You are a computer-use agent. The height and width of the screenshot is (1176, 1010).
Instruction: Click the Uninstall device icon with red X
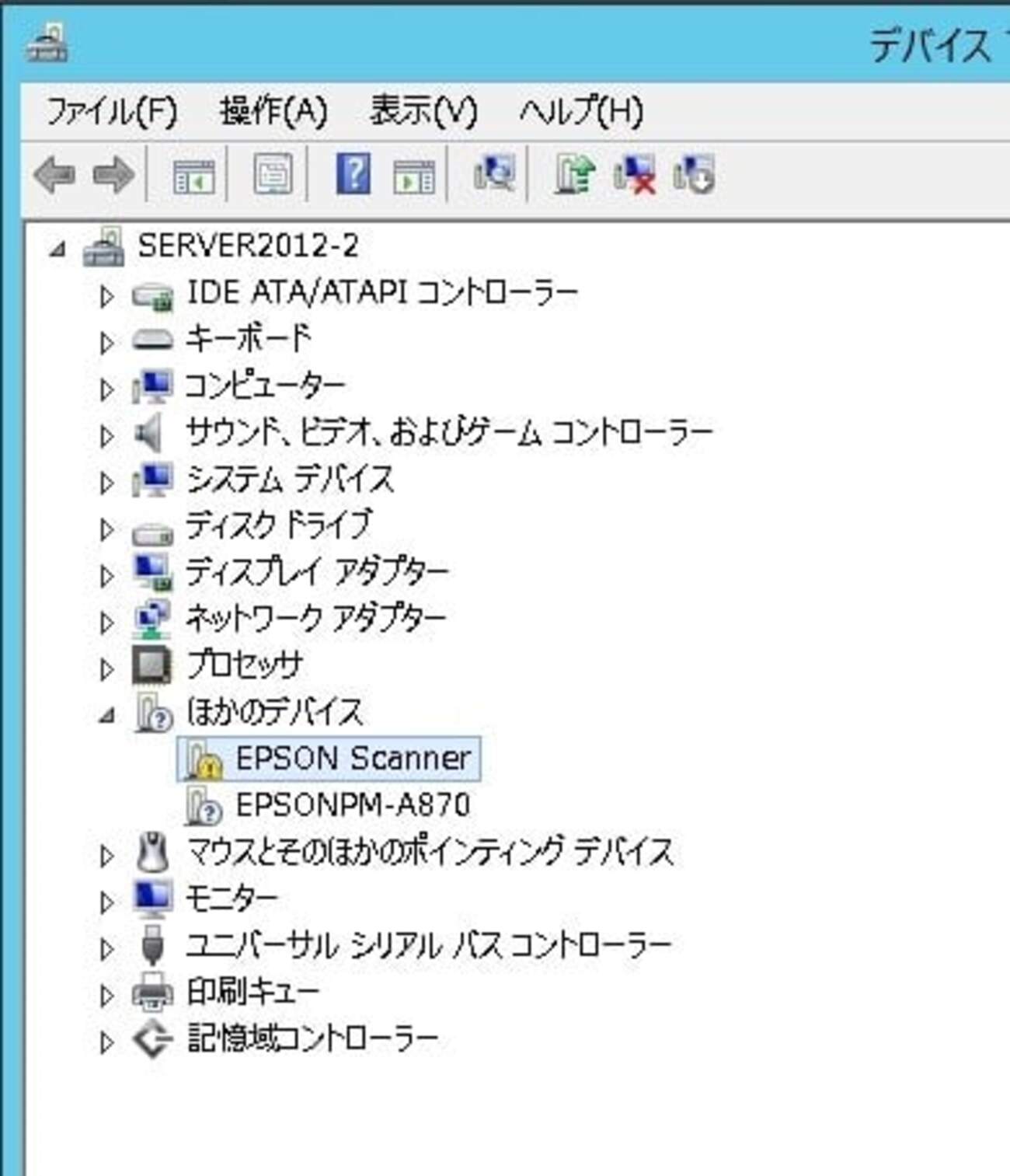pyautogui.click(x=634, y=173)
